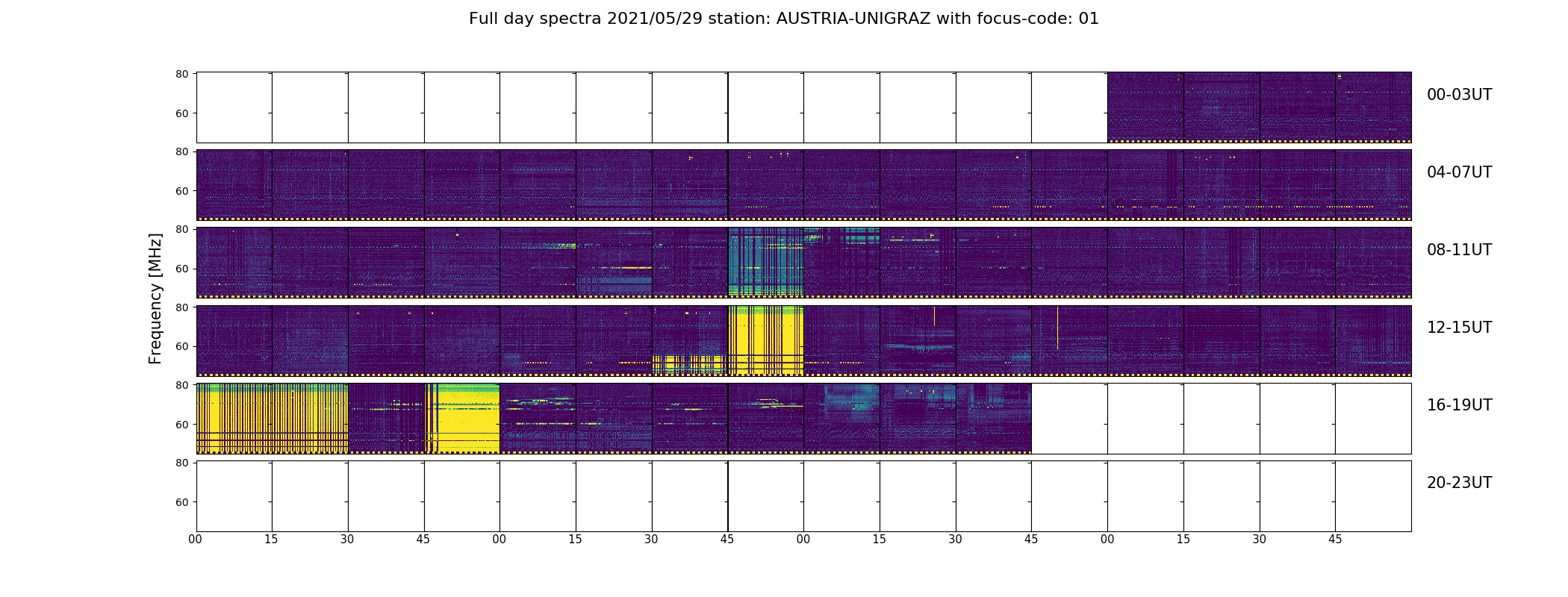
Task: Click the '12-15UT' row label
Action: (1459, 328)
